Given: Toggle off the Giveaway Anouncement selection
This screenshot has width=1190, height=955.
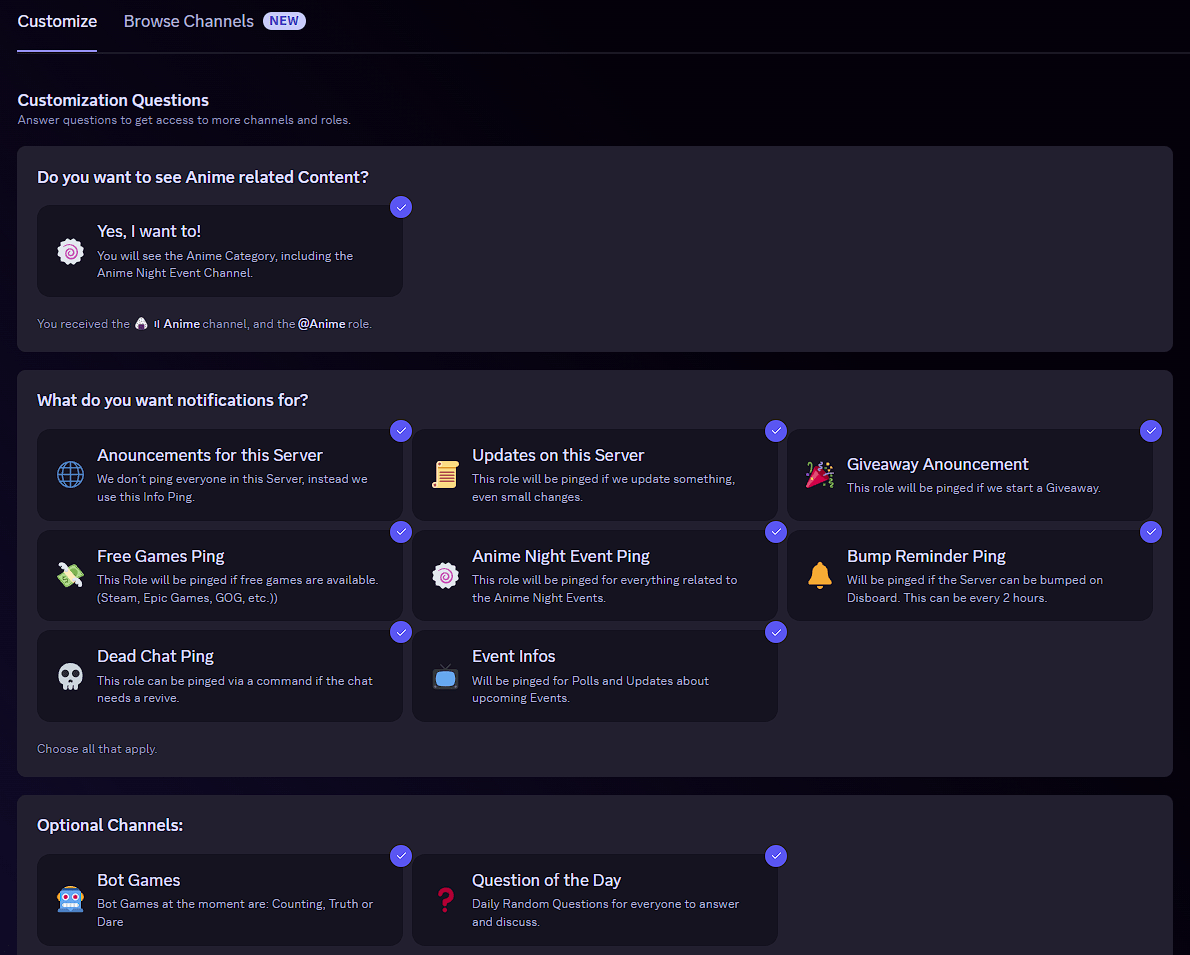Looking at the screenshot, I should pos(1151,430).
